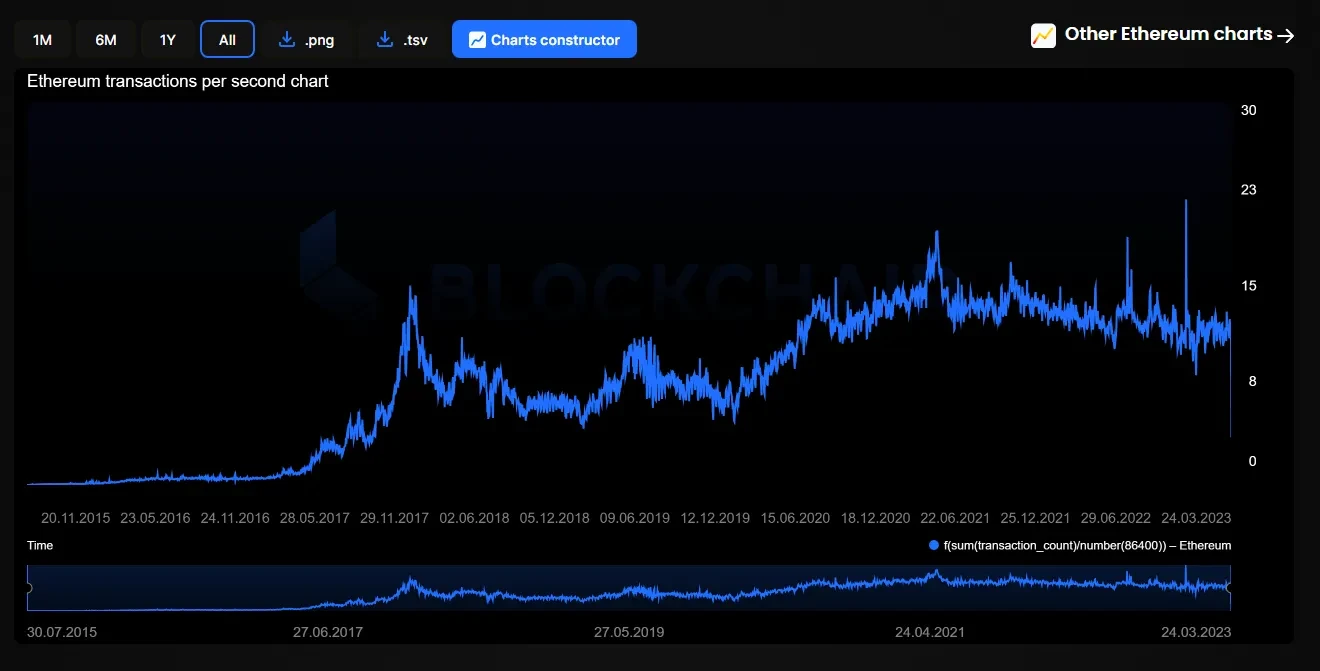Screen dimensions: 1320x671
Task: Select the All time range
Action: (227, 40)
